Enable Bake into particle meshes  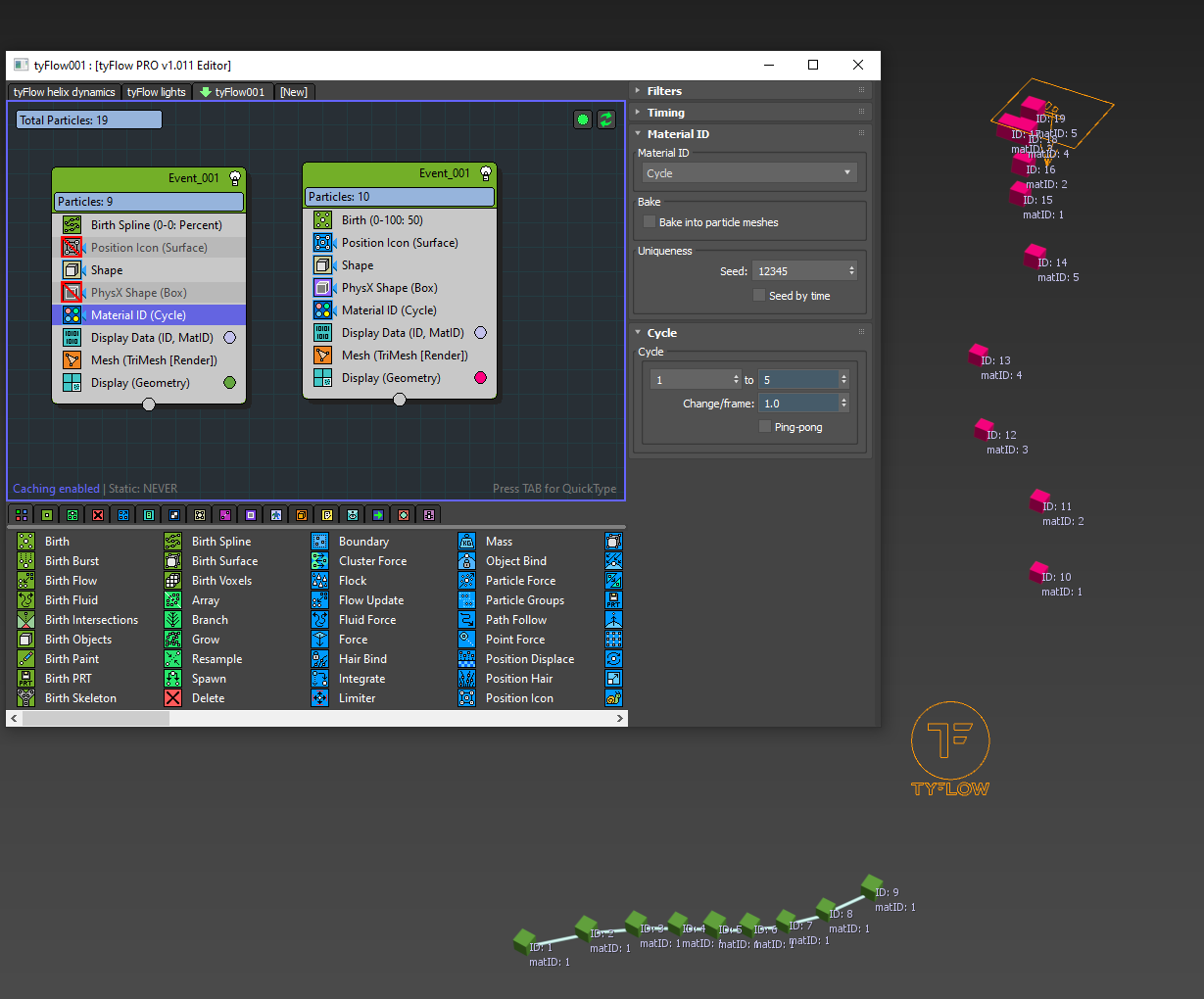650,222
